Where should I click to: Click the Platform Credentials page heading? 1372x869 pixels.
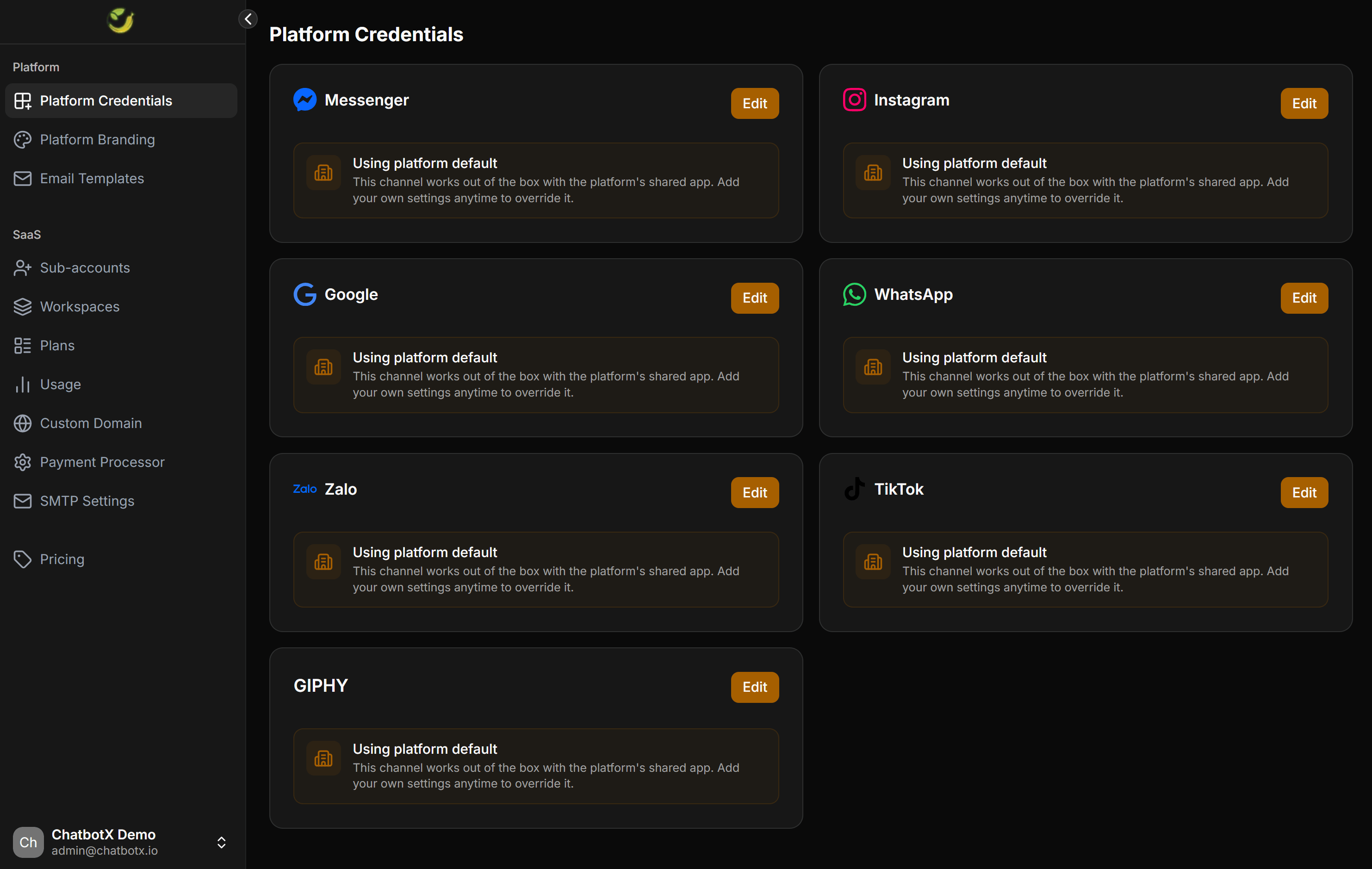click(366, 34)
